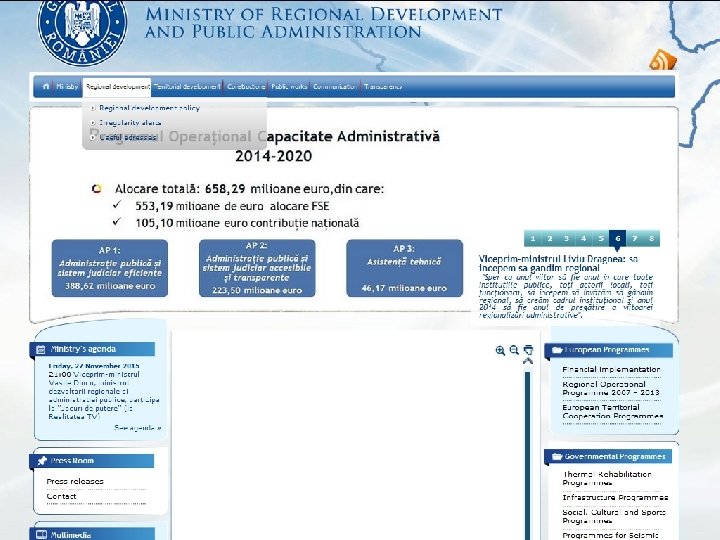The height and width of the screenshot is (540, 720).
Task: Click the Press Room pin icon
Action: (42, 461)
